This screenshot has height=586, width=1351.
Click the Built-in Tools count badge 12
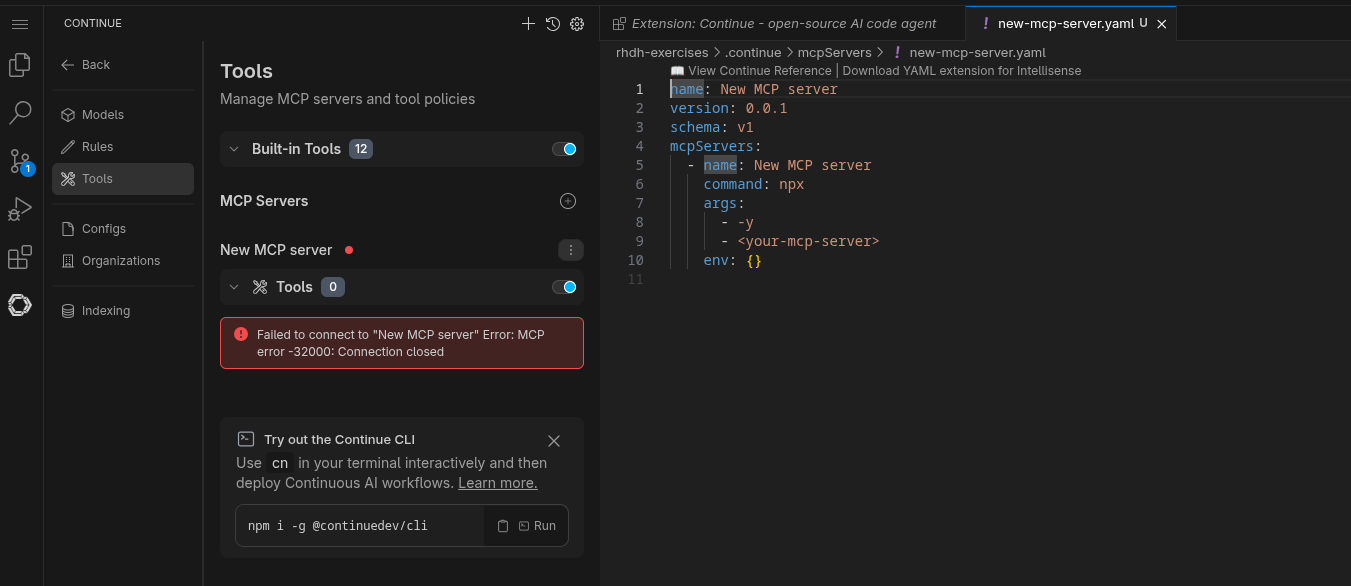coord(361,149)
